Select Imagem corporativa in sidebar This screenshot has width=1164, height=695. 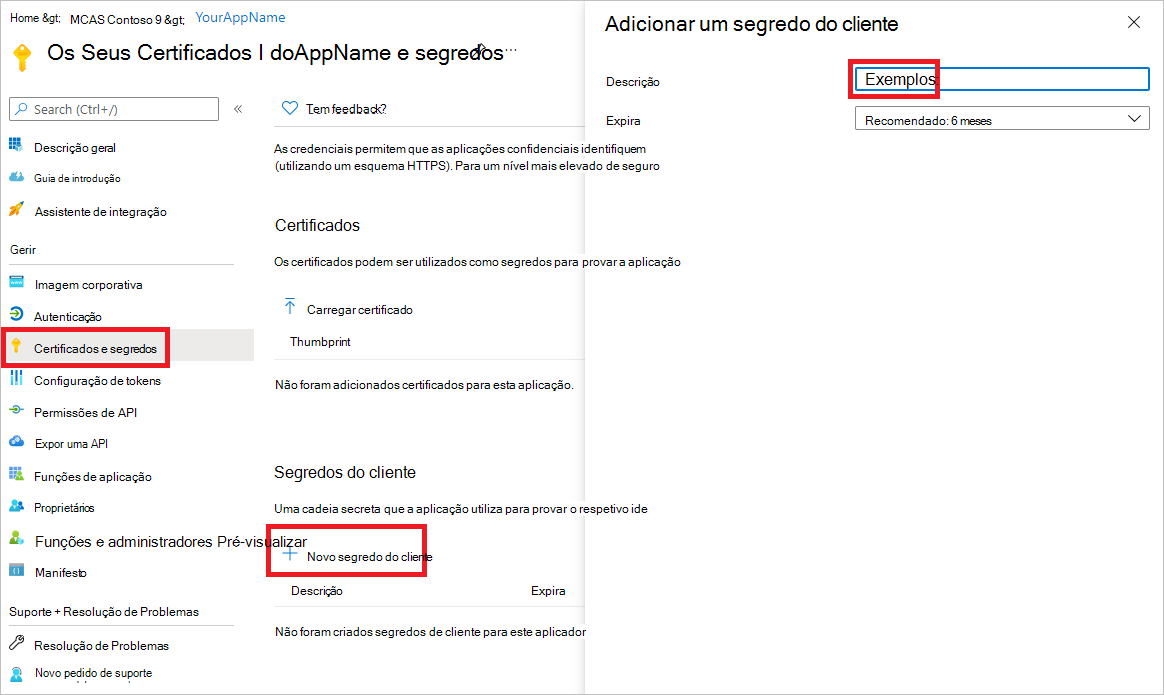pos(88,284)
